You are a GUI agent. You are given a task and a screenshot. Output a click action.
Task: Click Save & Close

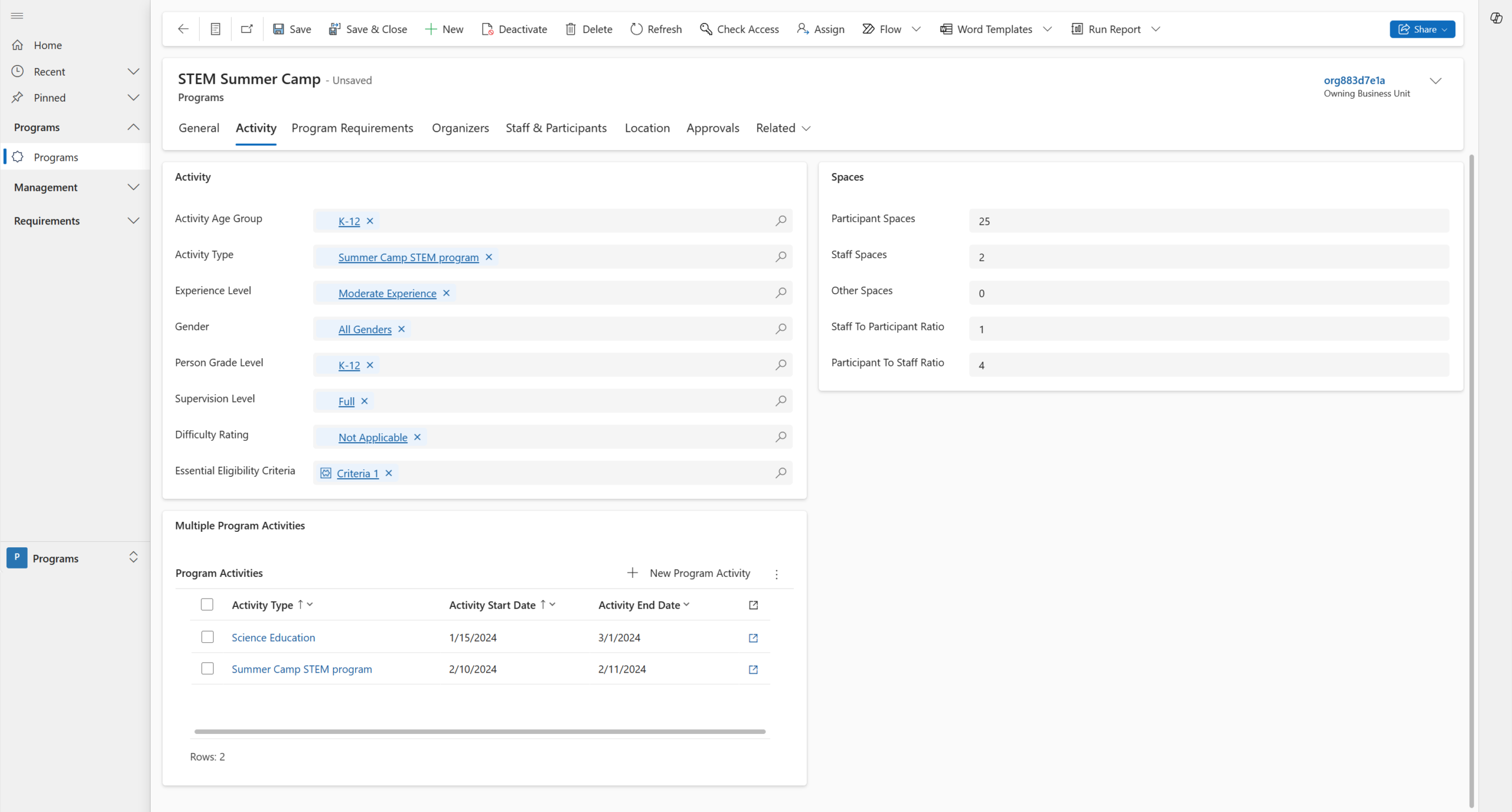tap(368, 29)
